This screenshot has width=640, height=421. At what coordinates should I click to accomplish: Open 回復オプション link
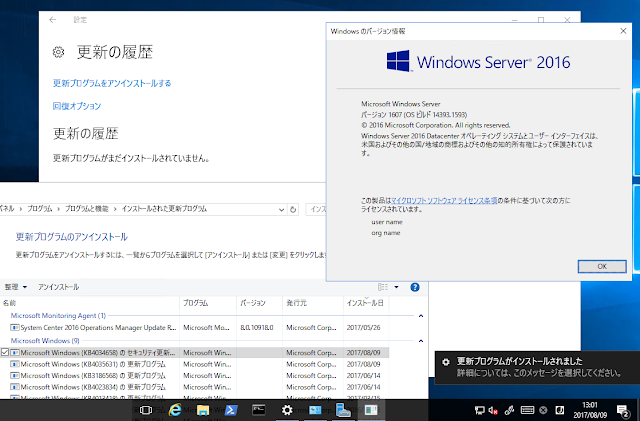pos(77,106)
